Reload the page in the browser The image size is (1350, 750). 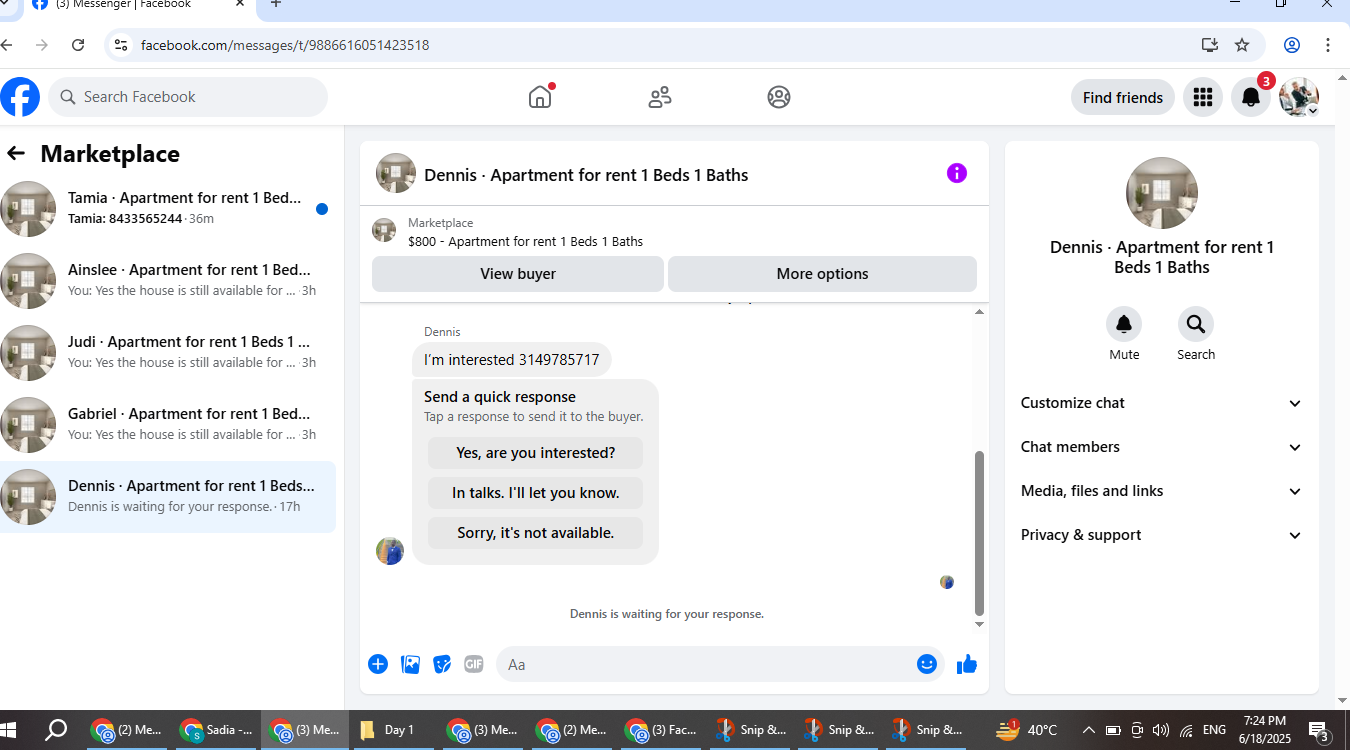pyautogui.click(x=78, y=45)
